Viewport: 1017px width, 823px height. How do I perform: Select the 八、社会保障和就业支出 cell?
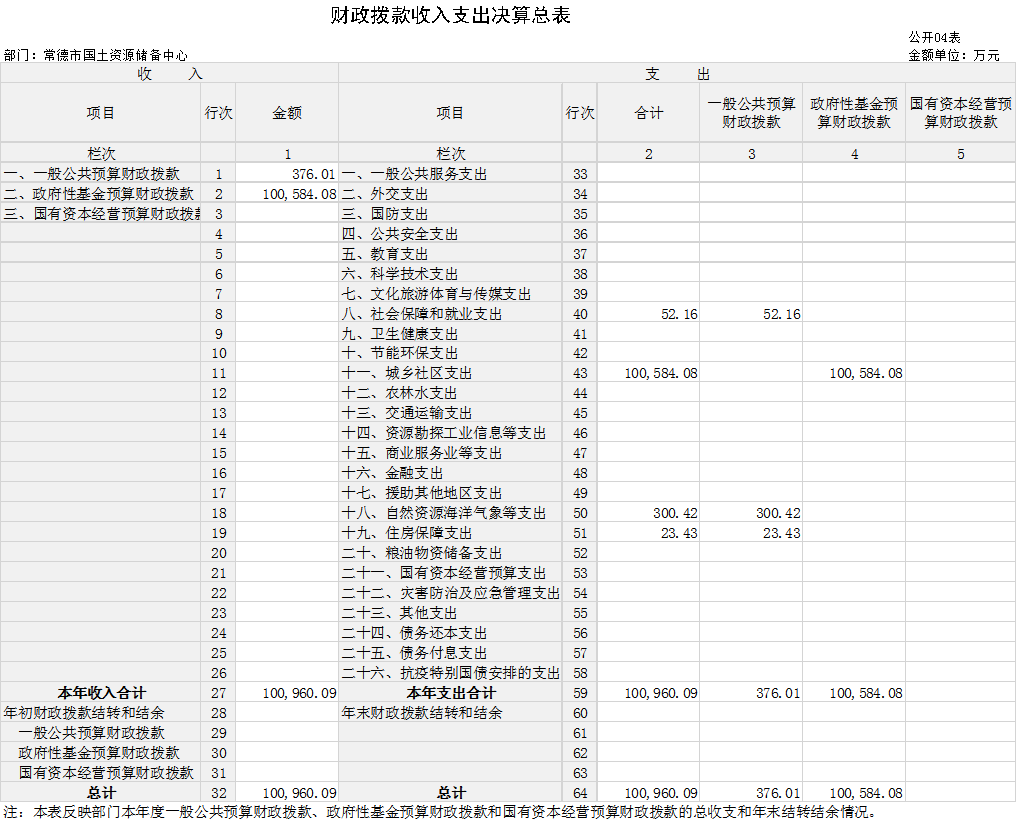pos(450,314)
